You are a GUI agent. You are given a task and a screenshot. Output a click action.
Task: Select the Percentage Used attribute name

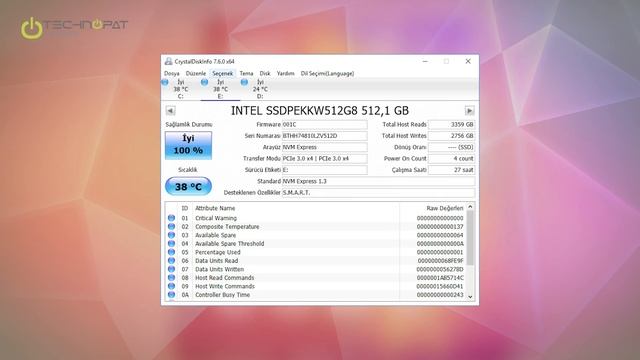click(x=218, y=252)
